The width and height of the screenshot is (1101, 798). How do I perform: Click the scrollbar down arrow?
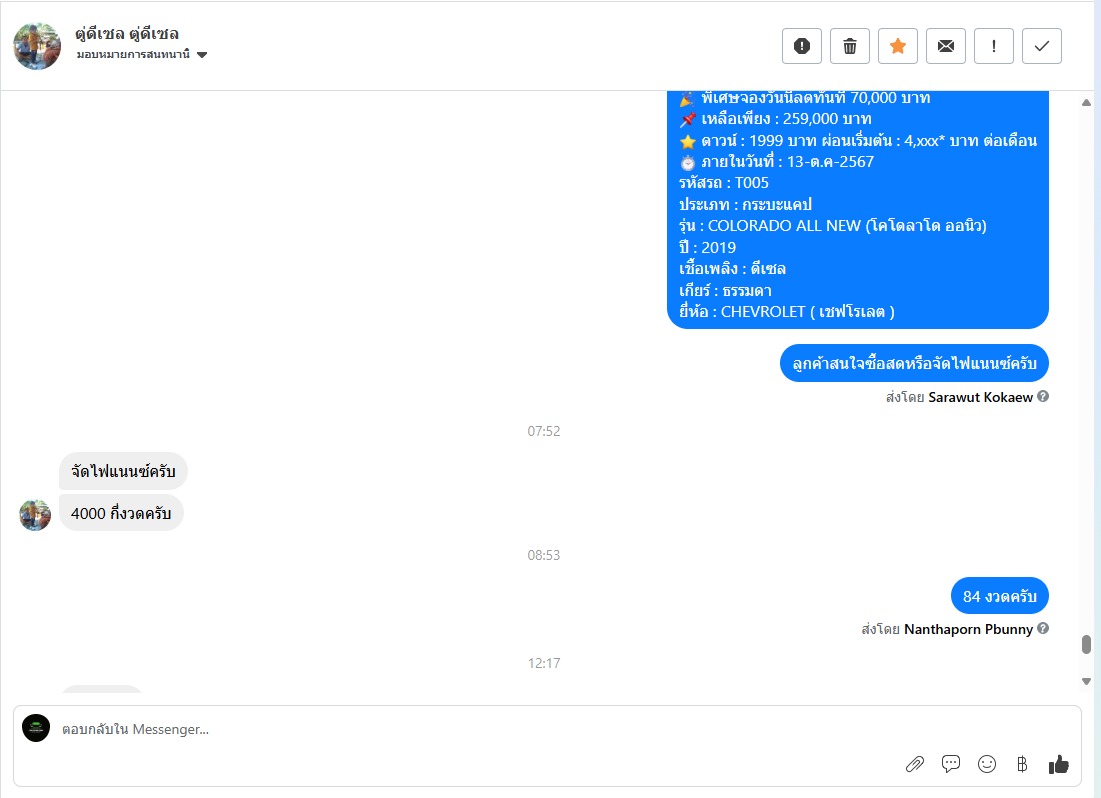point(1086,681)
